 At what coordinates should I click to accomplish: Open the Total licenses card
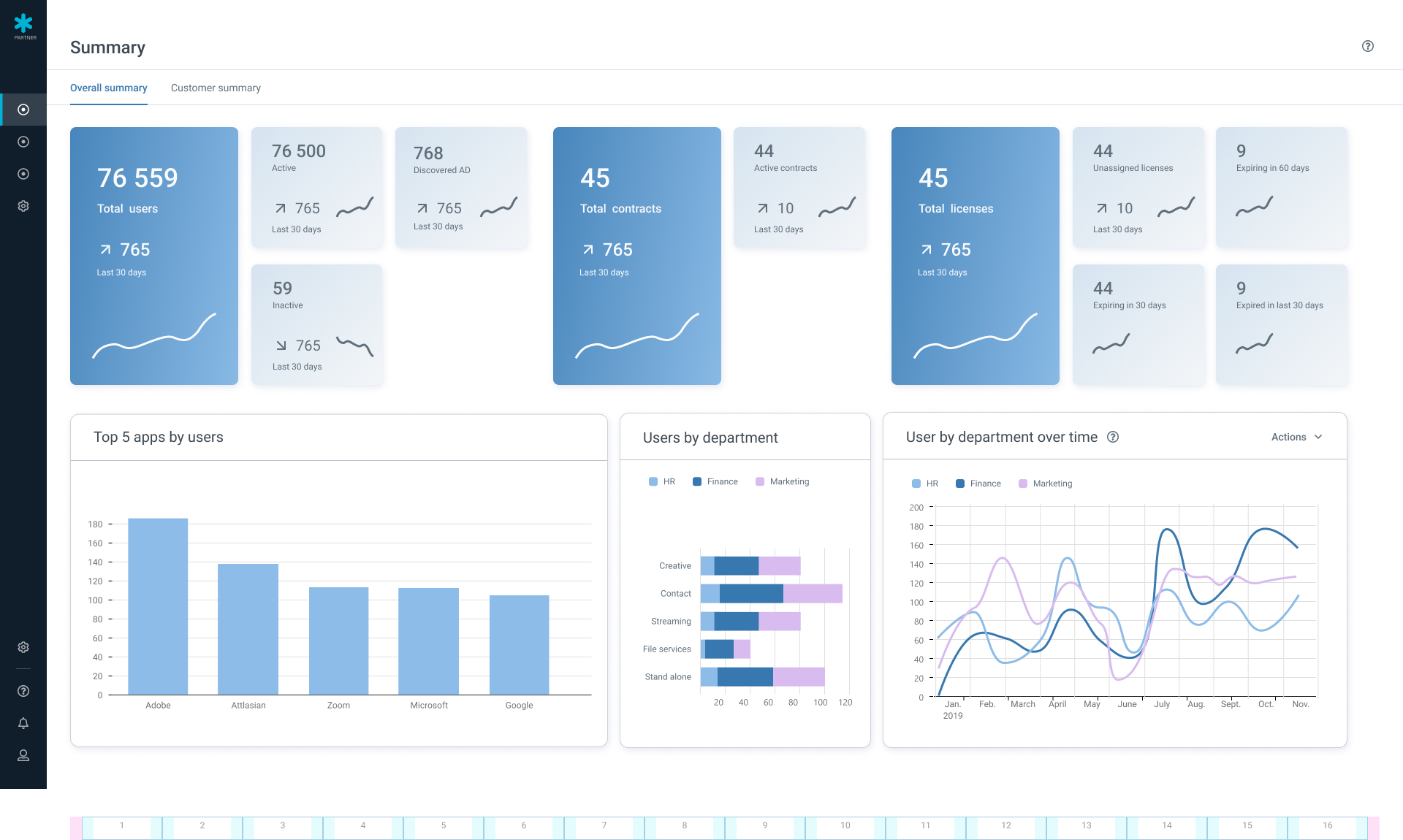[976, 256]
